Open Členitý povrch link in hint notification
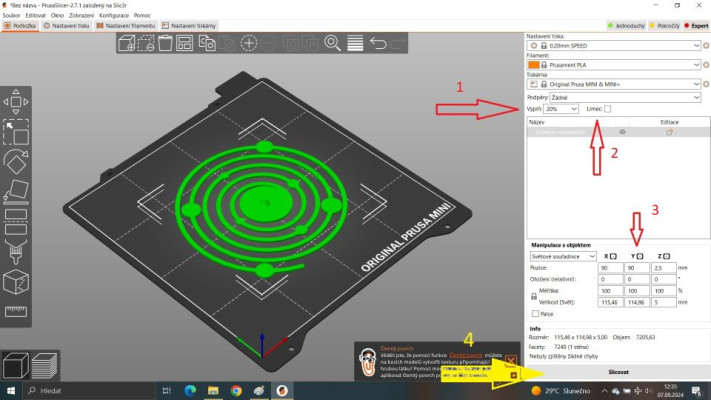The image size is (711, 400). pos(466,356)
